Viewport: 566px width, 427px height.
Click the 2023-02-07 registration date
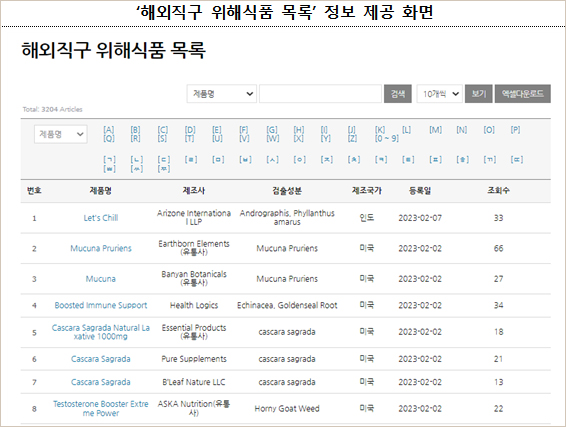point(420,218)
